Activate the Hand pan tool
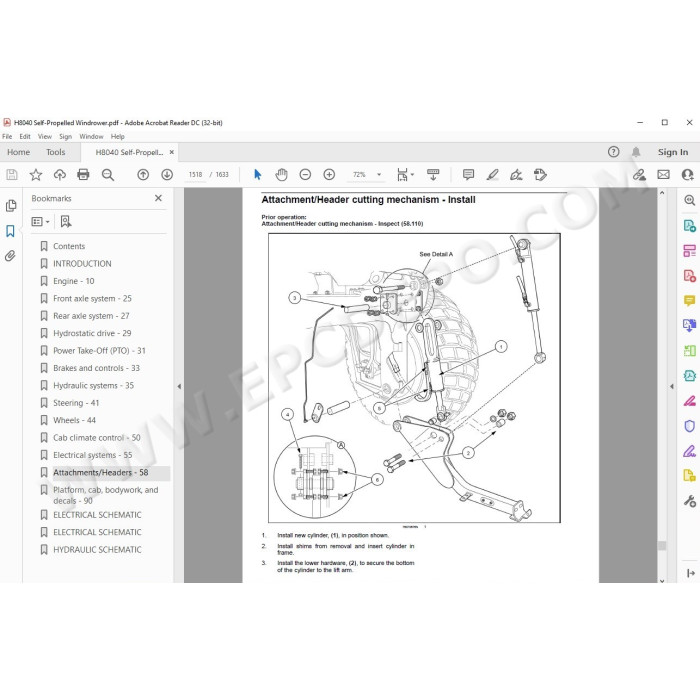700x700 pixels. [281, 175]
